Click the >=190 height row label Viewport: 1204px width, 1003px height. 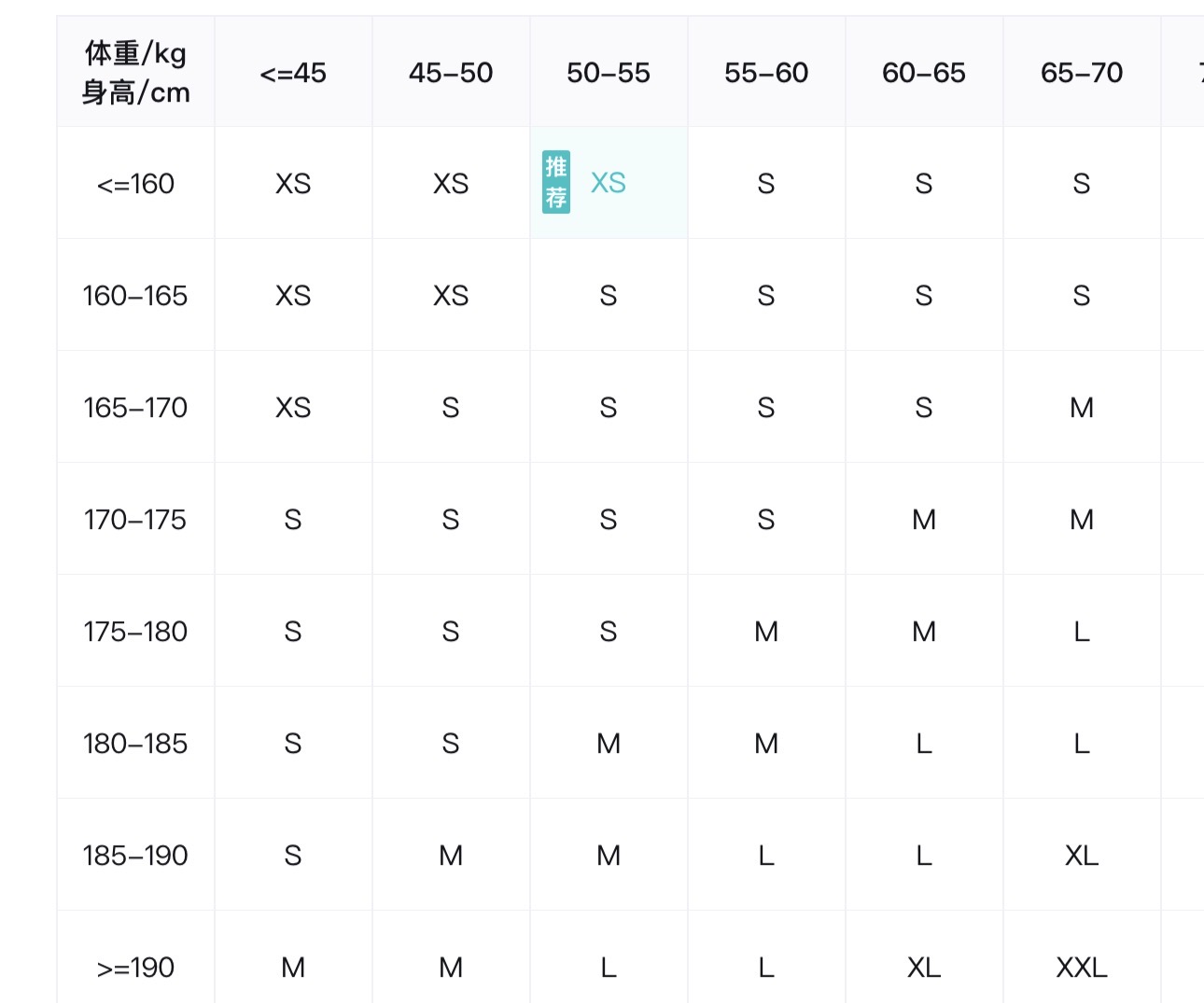pyautogui.click(x=136, y=968)
